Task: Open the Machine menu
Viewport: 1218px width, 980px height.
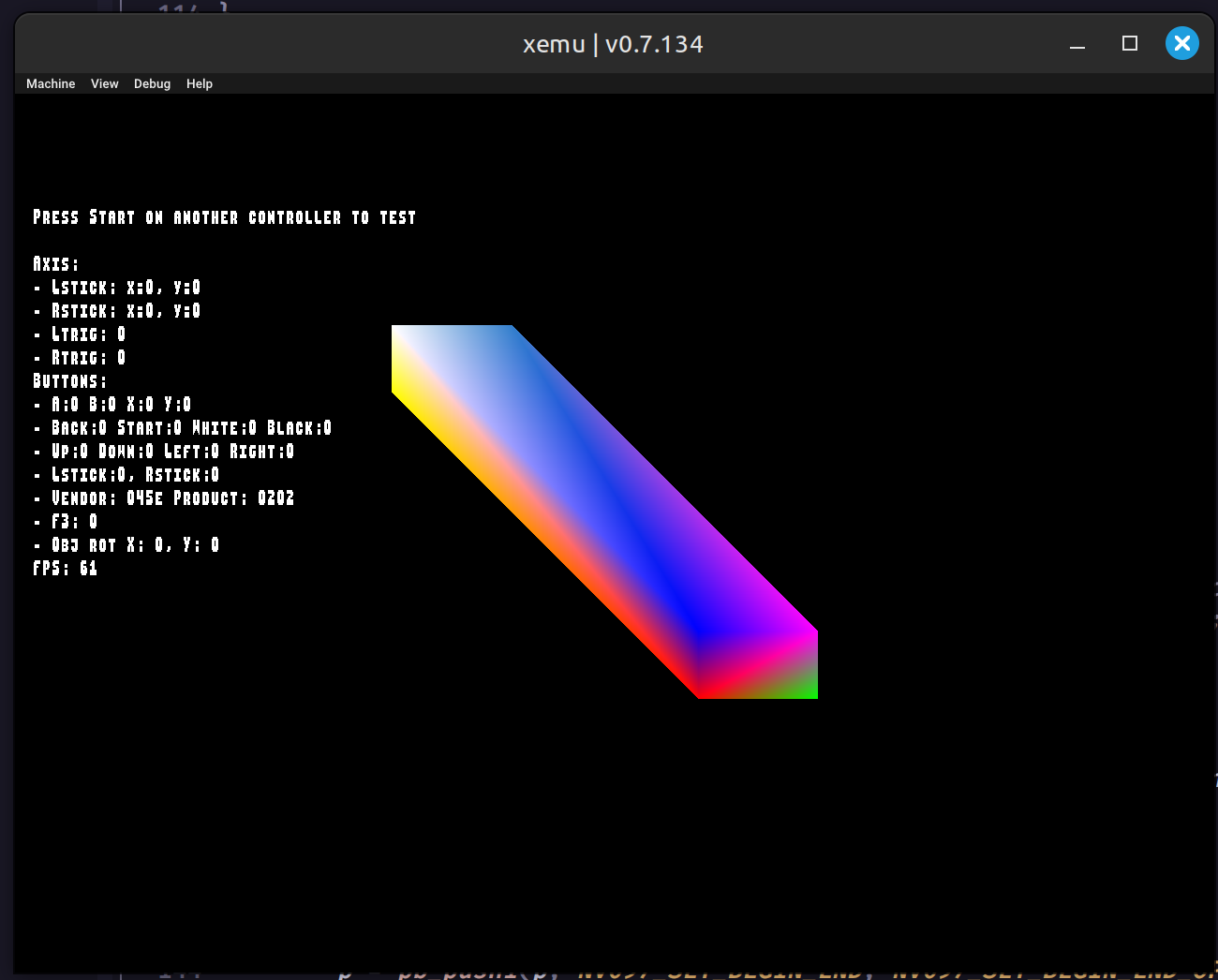Action: [51, 83]
